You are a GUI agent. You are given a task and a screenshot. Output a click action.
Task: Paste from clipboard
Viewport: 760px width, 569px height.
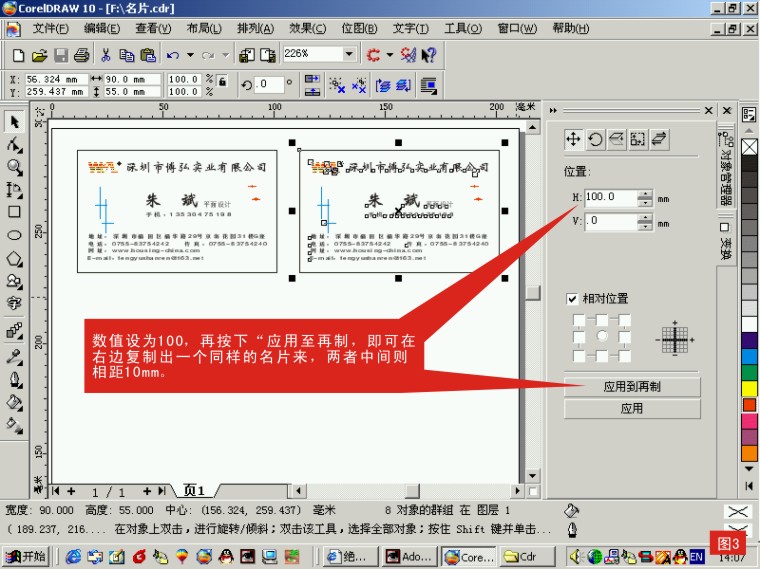point(148,55)
